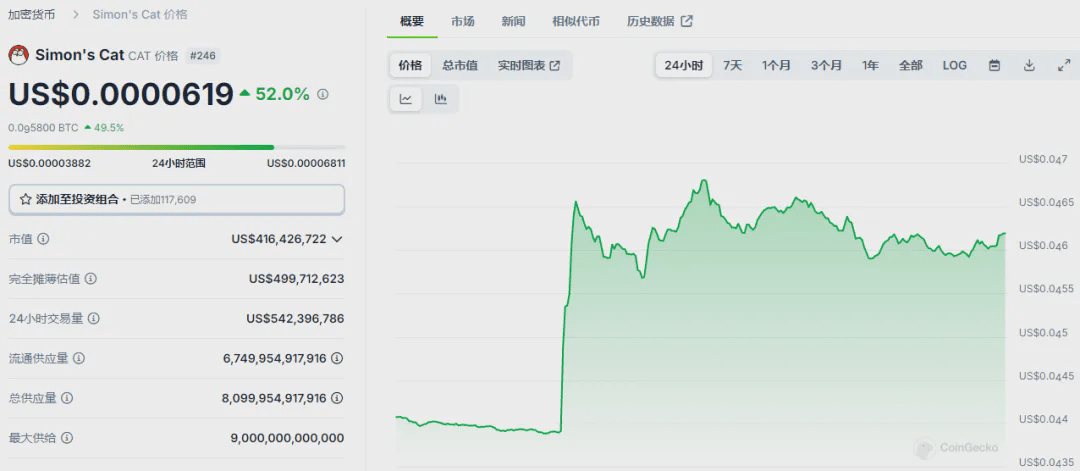Image resolution: width=1080 pixels, height=471 pixels.
Task: Open the calendar date range picker
Action: 995,65
